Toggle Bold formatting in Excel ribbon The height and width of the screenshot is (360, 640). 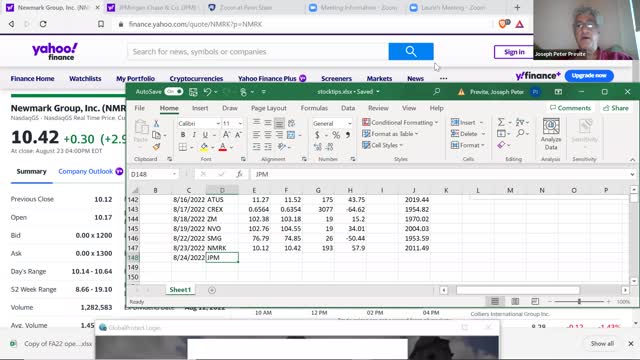[183, 135]
